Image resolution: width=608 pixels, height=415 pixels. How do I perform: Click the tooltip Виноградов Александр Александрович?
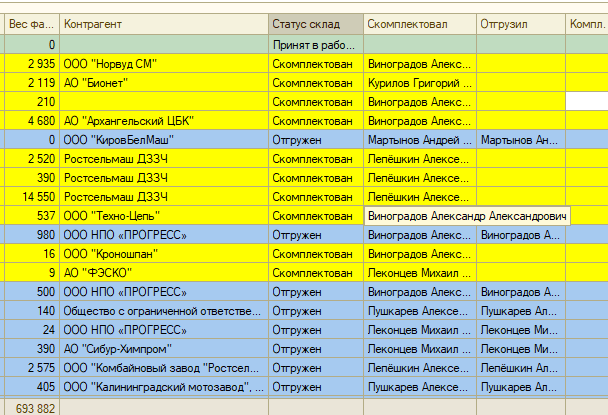467,216
